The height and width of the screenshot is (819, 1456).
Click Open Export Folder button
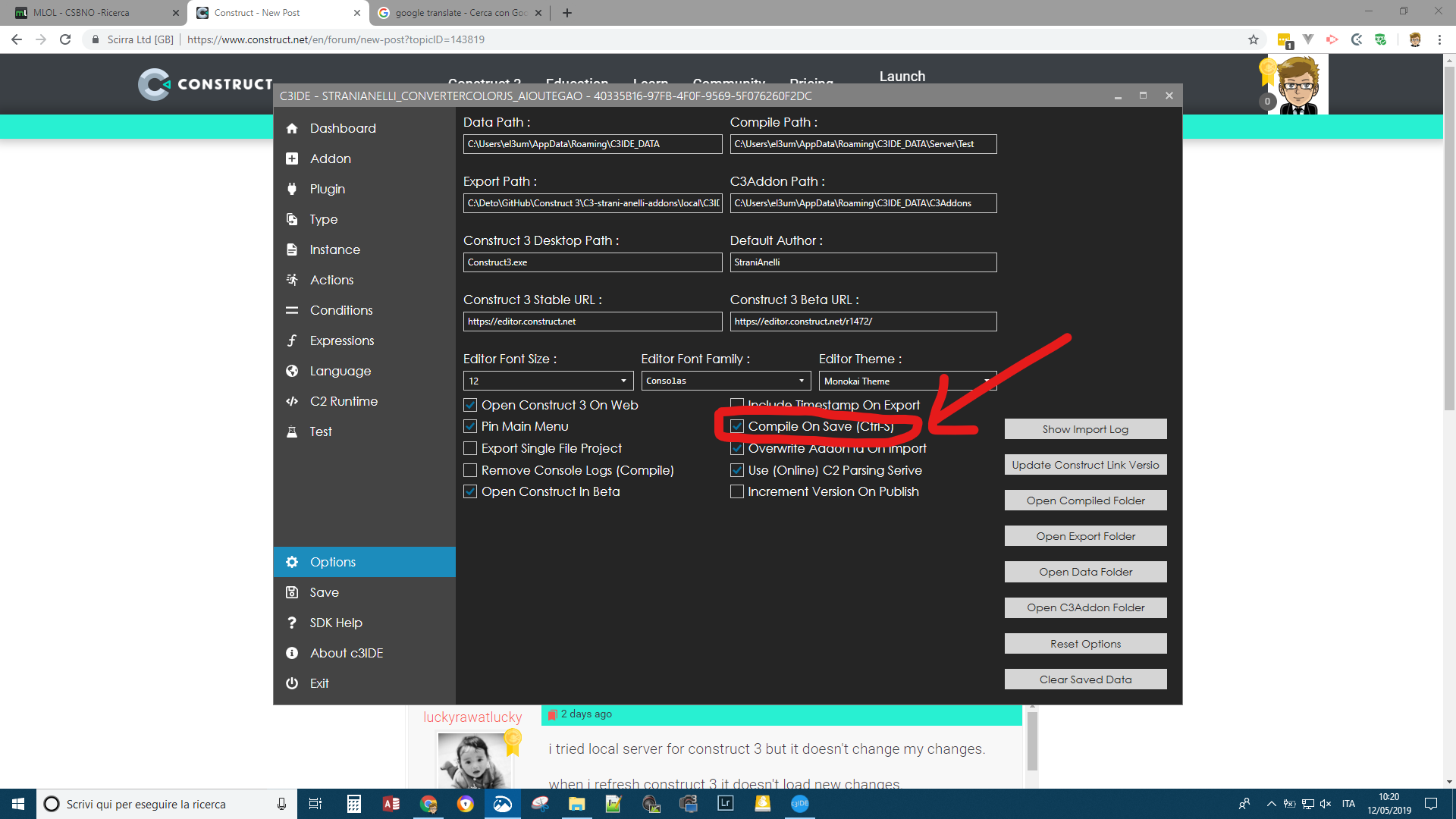point(1085,536)
